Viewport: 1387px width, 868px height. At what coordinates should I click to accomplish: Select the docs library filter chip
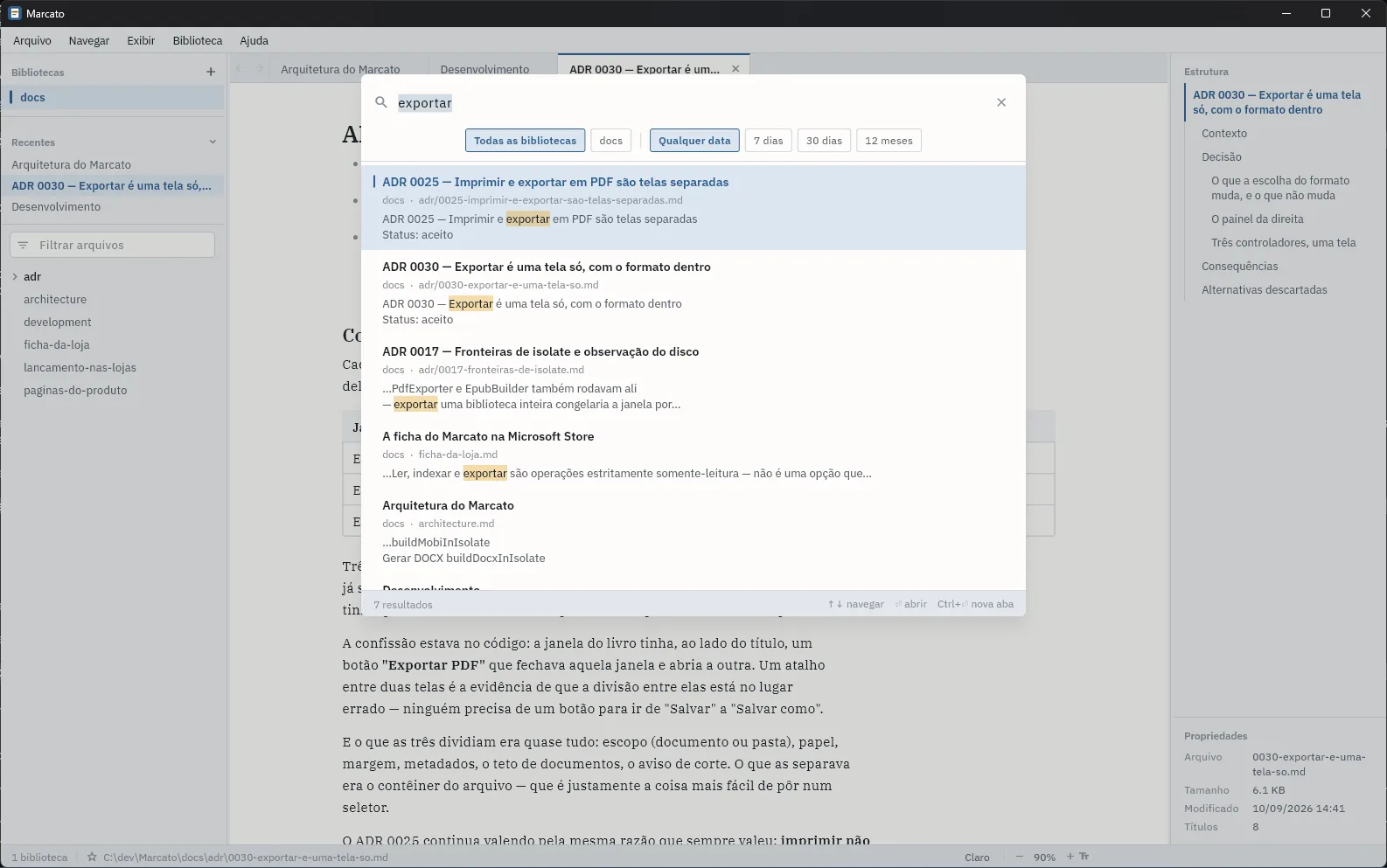(x=611, y=141)
